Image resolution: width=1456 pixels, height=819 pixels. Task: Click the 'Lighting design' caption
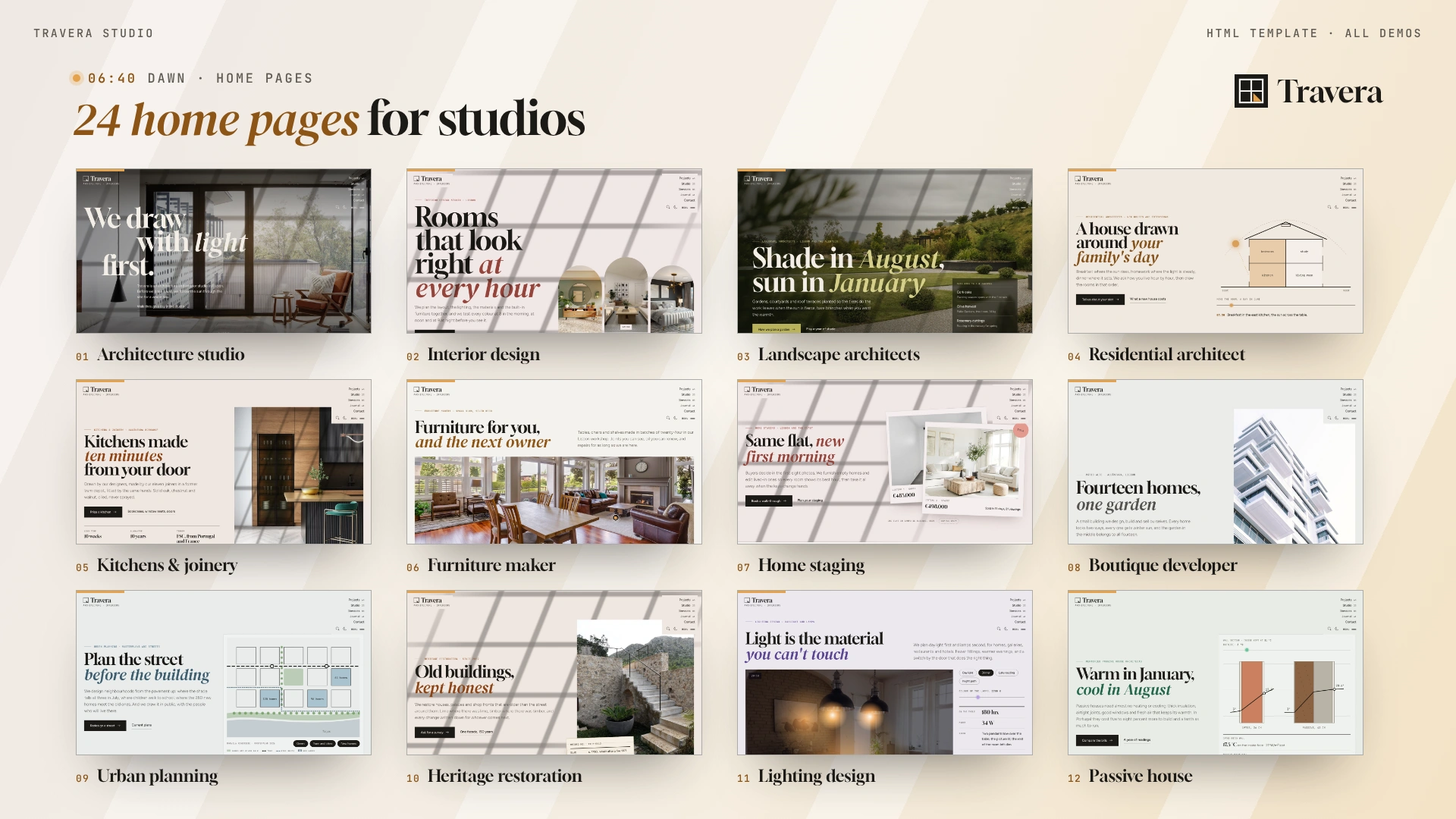(x=817, y=777)
